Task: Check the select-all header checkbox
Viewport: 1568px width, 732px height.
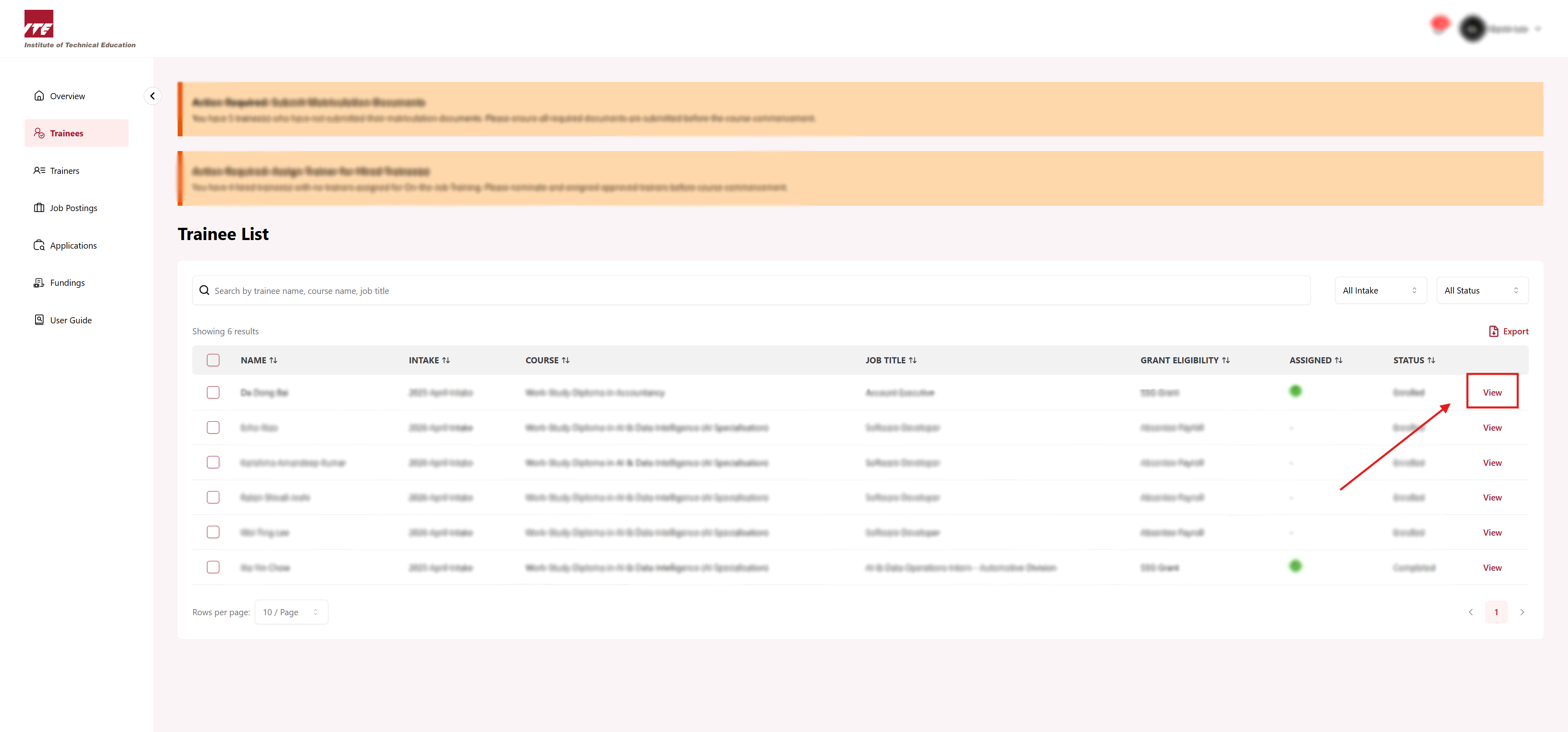Action: pyautogui.click(x=213, y=360)
